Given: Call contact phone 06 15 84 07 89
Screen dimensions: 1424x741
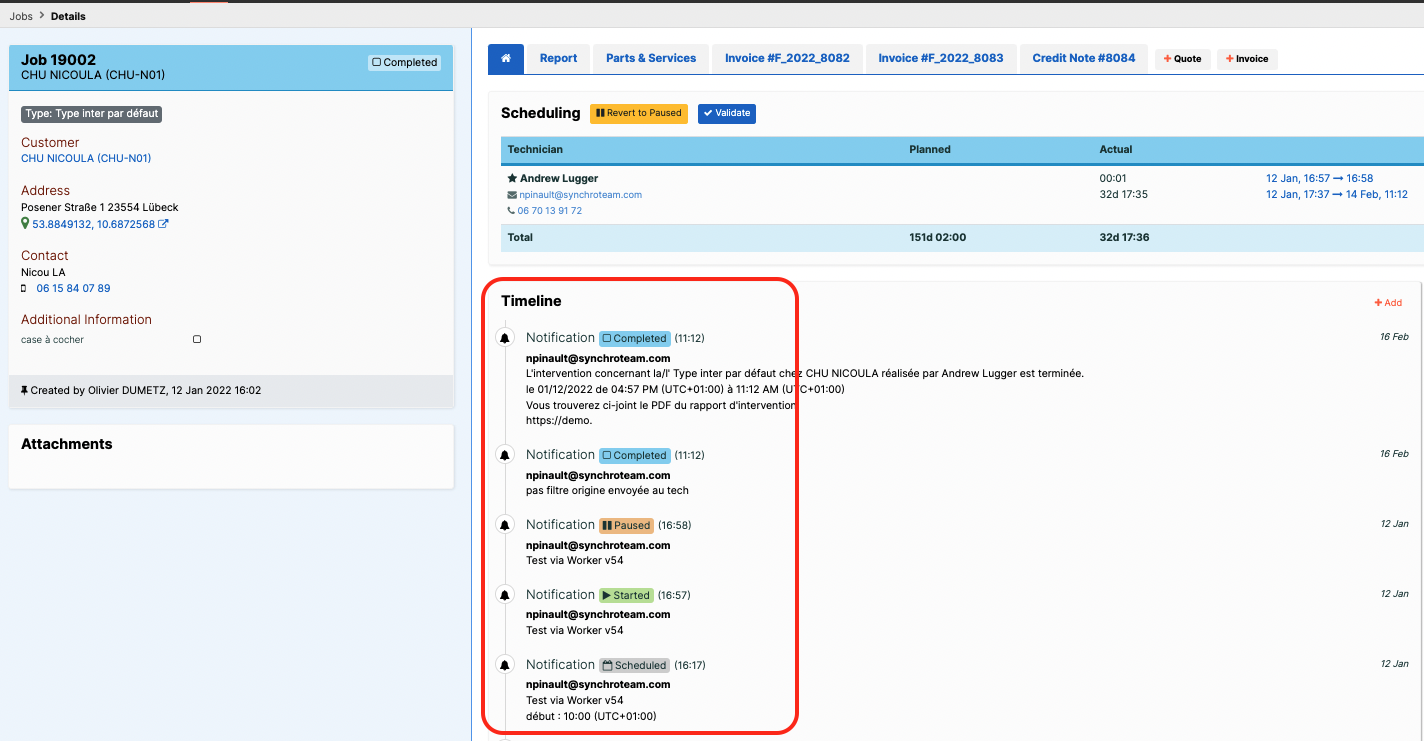Looking at the screenshot, I should tap(73, 288).
